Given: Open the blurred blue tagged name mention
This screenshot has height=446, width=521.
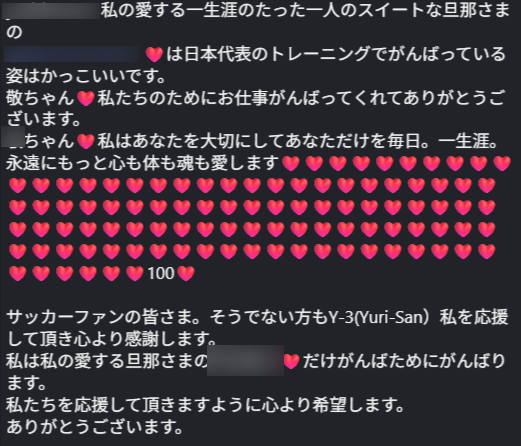Looking at the screenshot, I should 72,54.
